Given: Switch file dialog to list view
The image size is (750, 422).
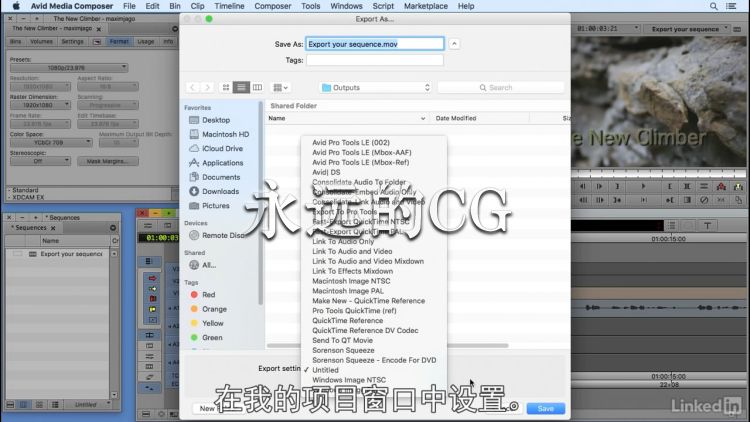Looking at the screenshot, I should tap(241, 88).
